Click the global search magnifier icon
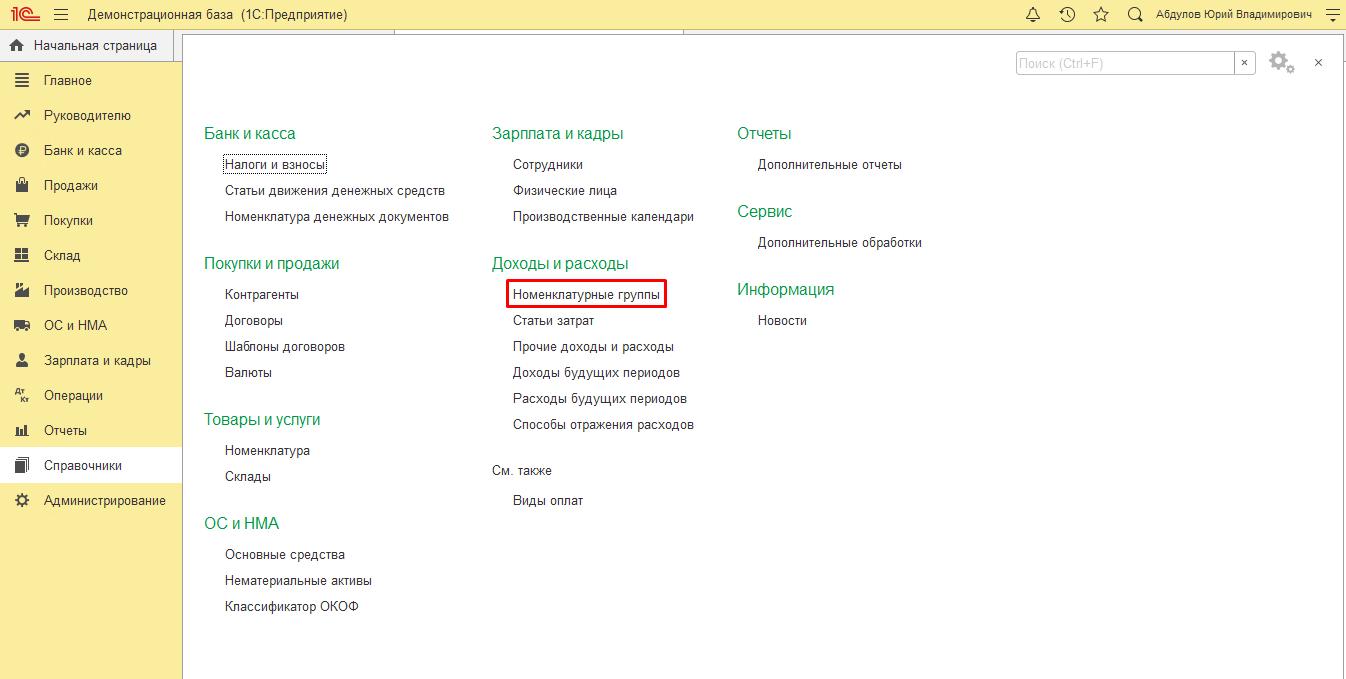 [x=1135, y=15]
